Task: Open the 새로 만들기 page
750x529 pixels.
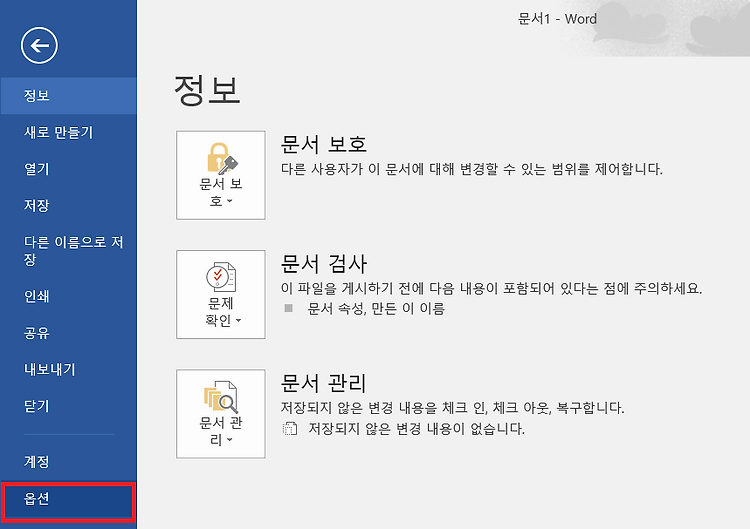Action: [x=68, y=132]
